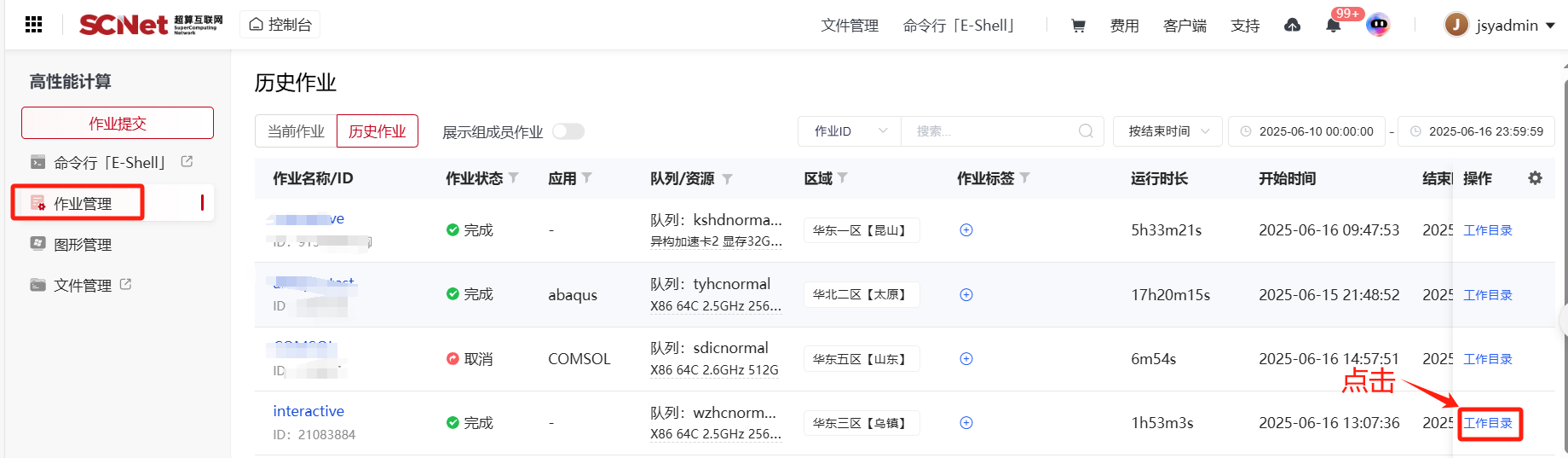Filter by 作业状态 column funnel icon

pos(514,178)
